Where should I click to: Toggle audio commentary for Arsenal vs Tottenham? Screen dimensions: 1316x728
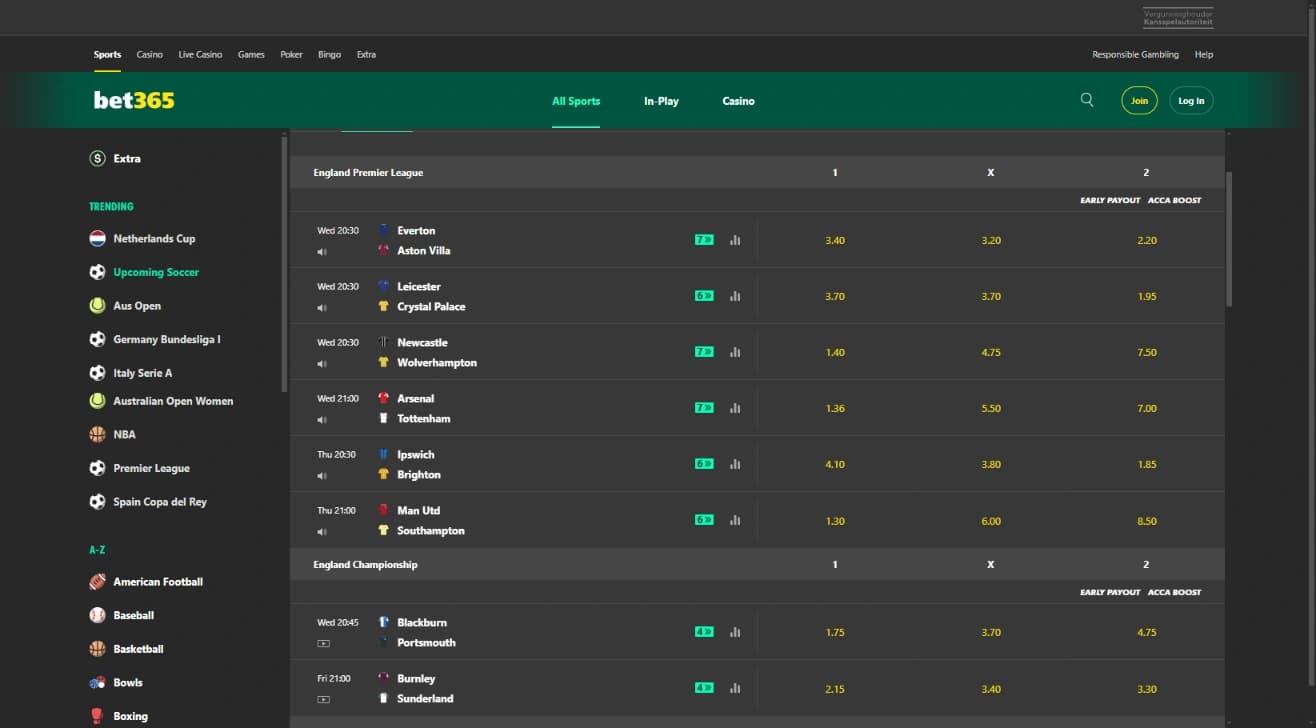(322, 420)
